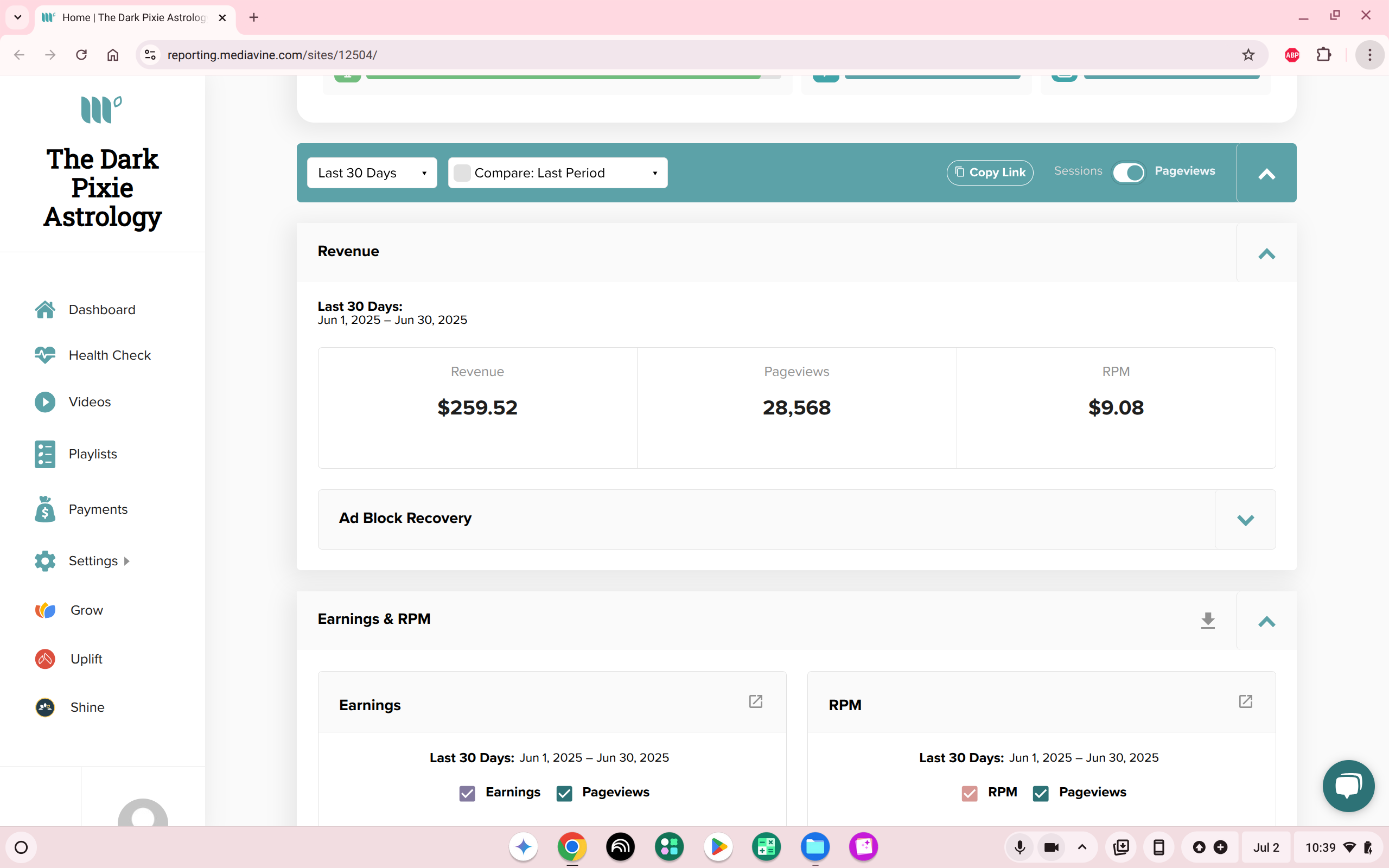Open Grow link in sidebar
Viewport: 1389px width, 868px height.
pyautogui.click(x=87, y=610)
